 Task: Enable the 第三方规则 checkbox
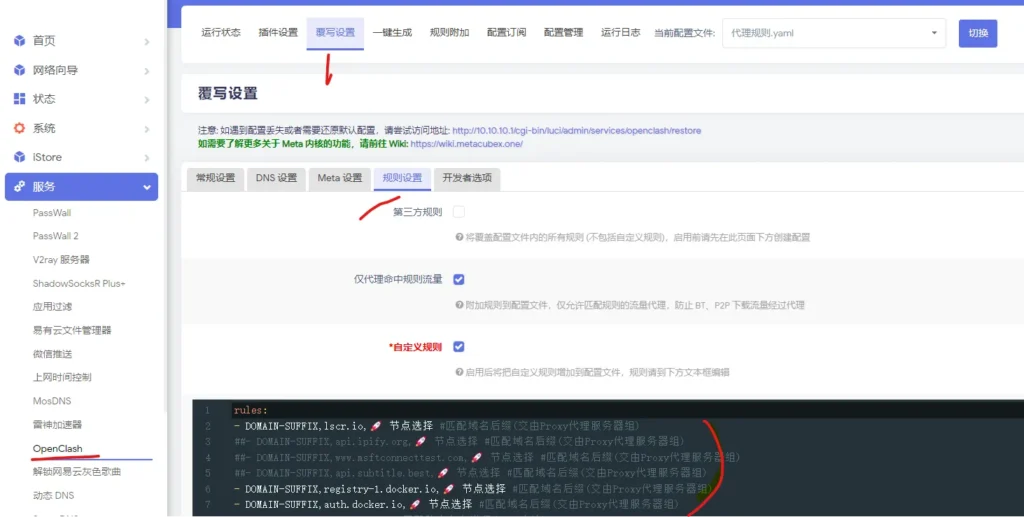459,212
